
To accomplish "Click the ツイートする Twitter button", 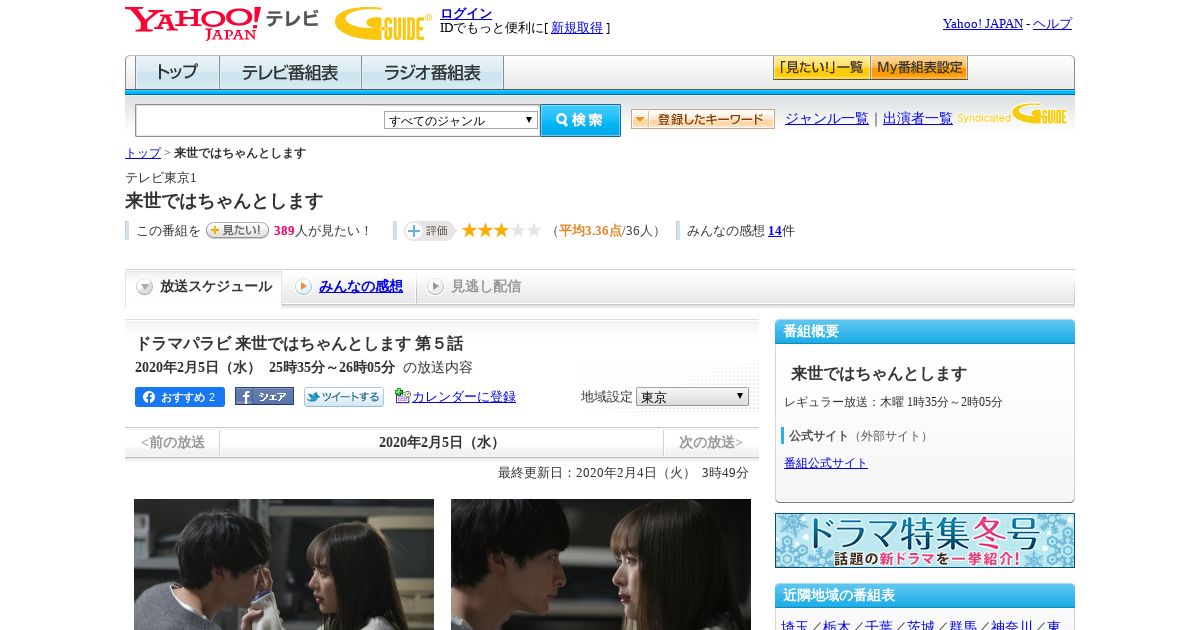I will click(x=344, y=397).
